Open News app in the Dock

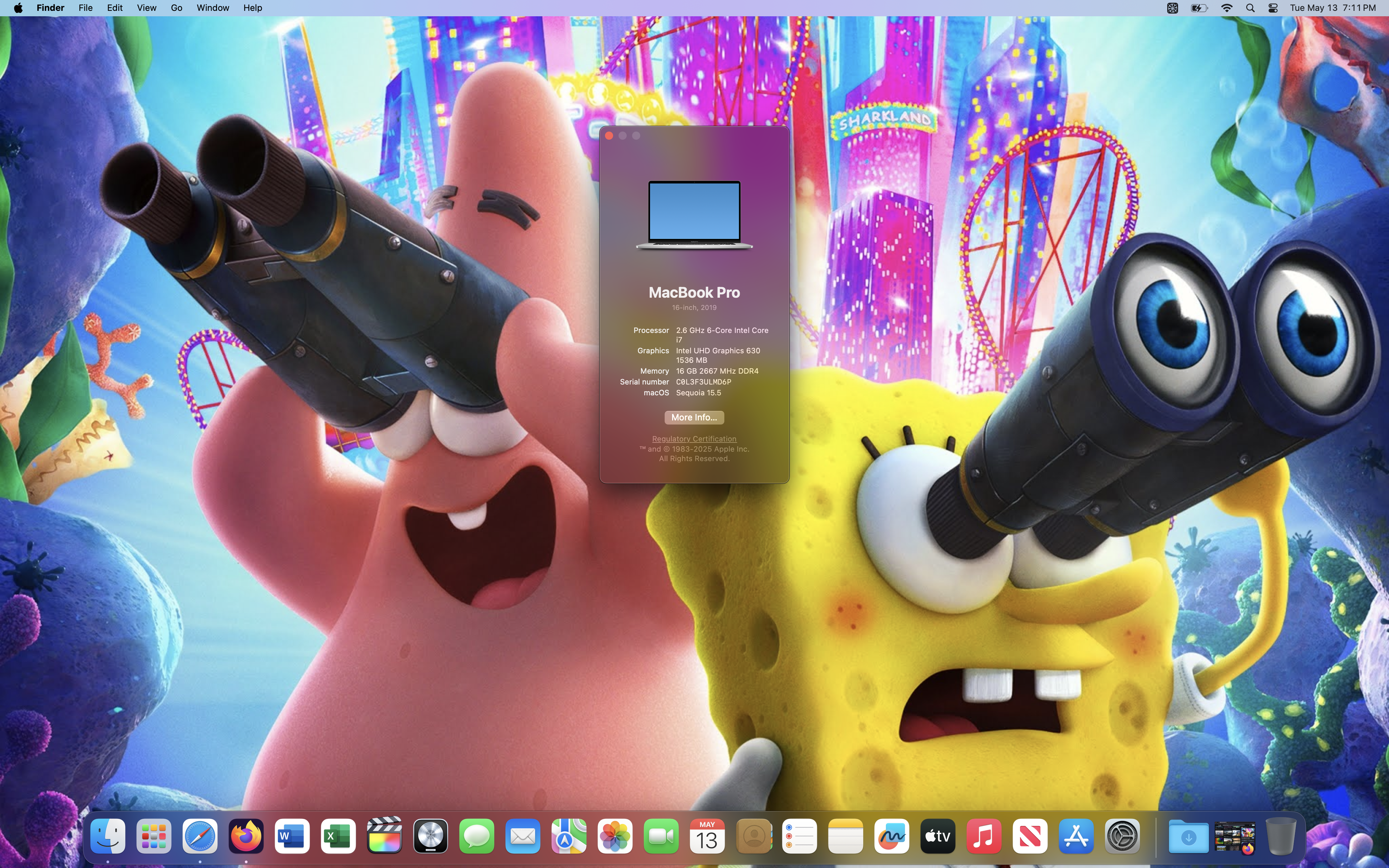coord(1030,836)
